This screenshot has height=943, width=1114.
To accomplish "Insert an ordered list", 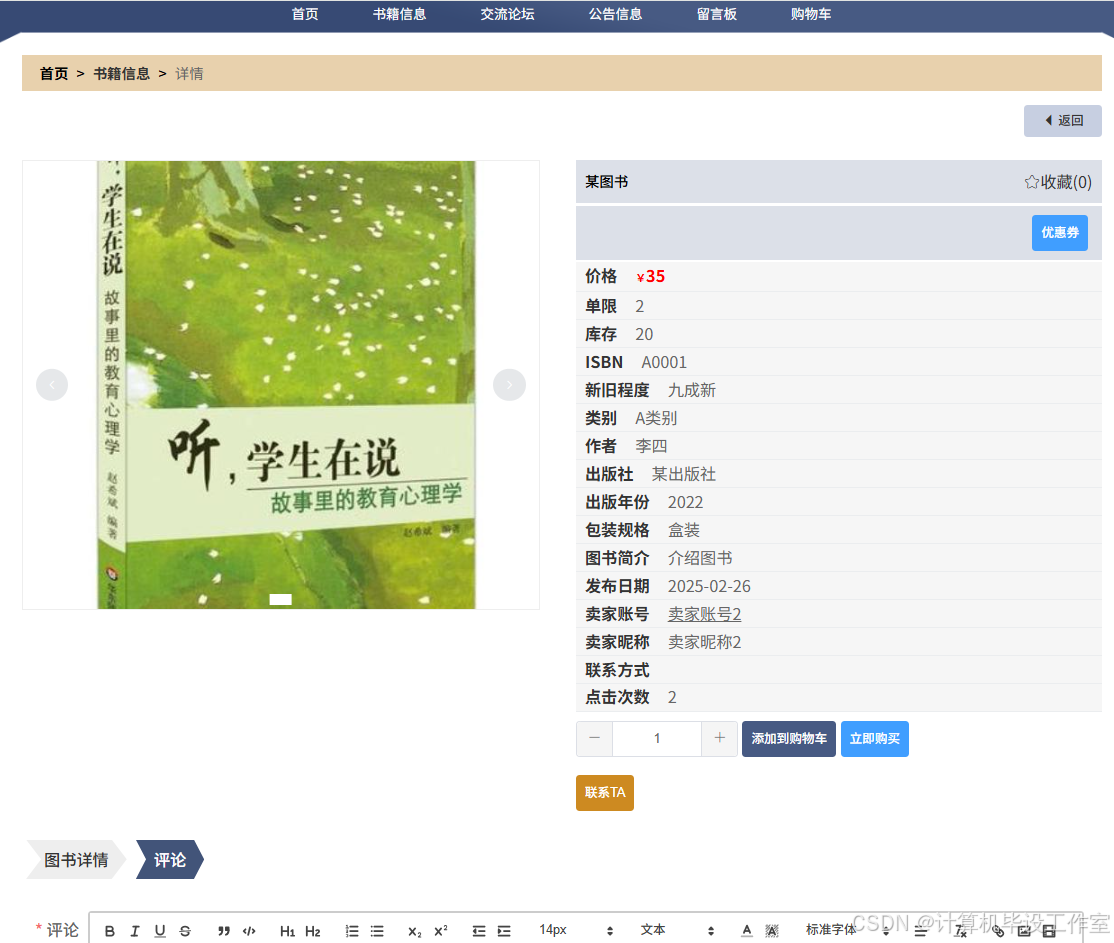I will point(352,931).
